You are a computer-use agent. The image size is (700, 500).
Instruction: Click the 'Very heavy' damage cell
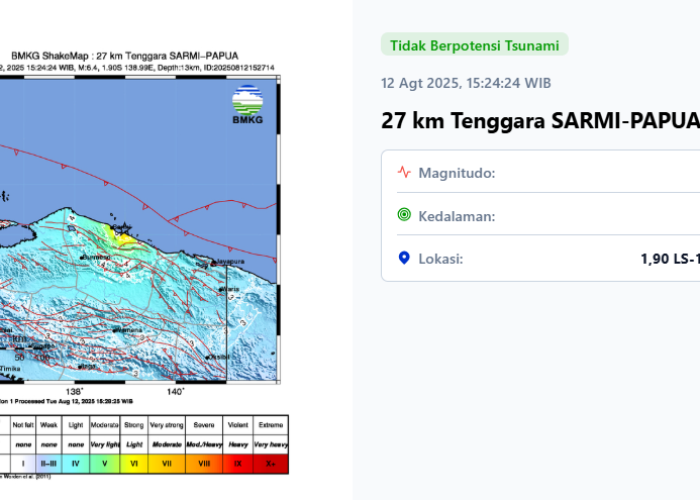tap(271, 445)
